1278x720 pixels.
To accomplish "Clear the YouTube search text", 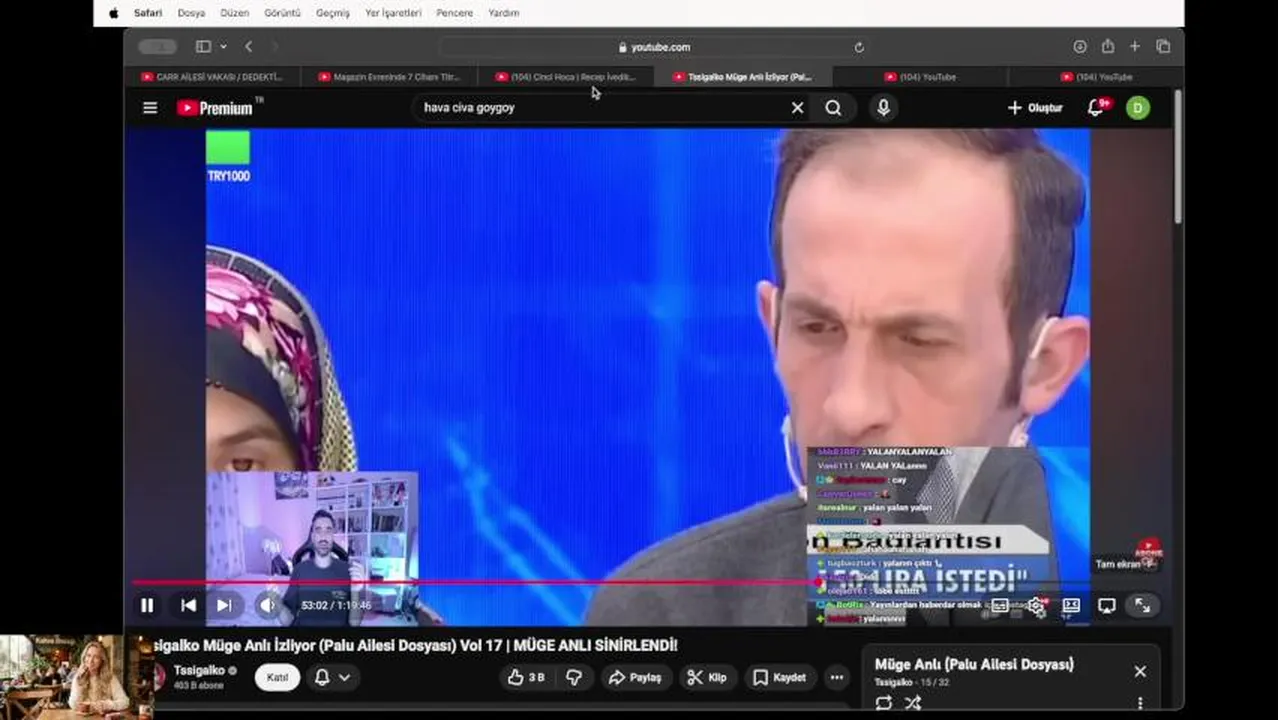I will 797,108.
